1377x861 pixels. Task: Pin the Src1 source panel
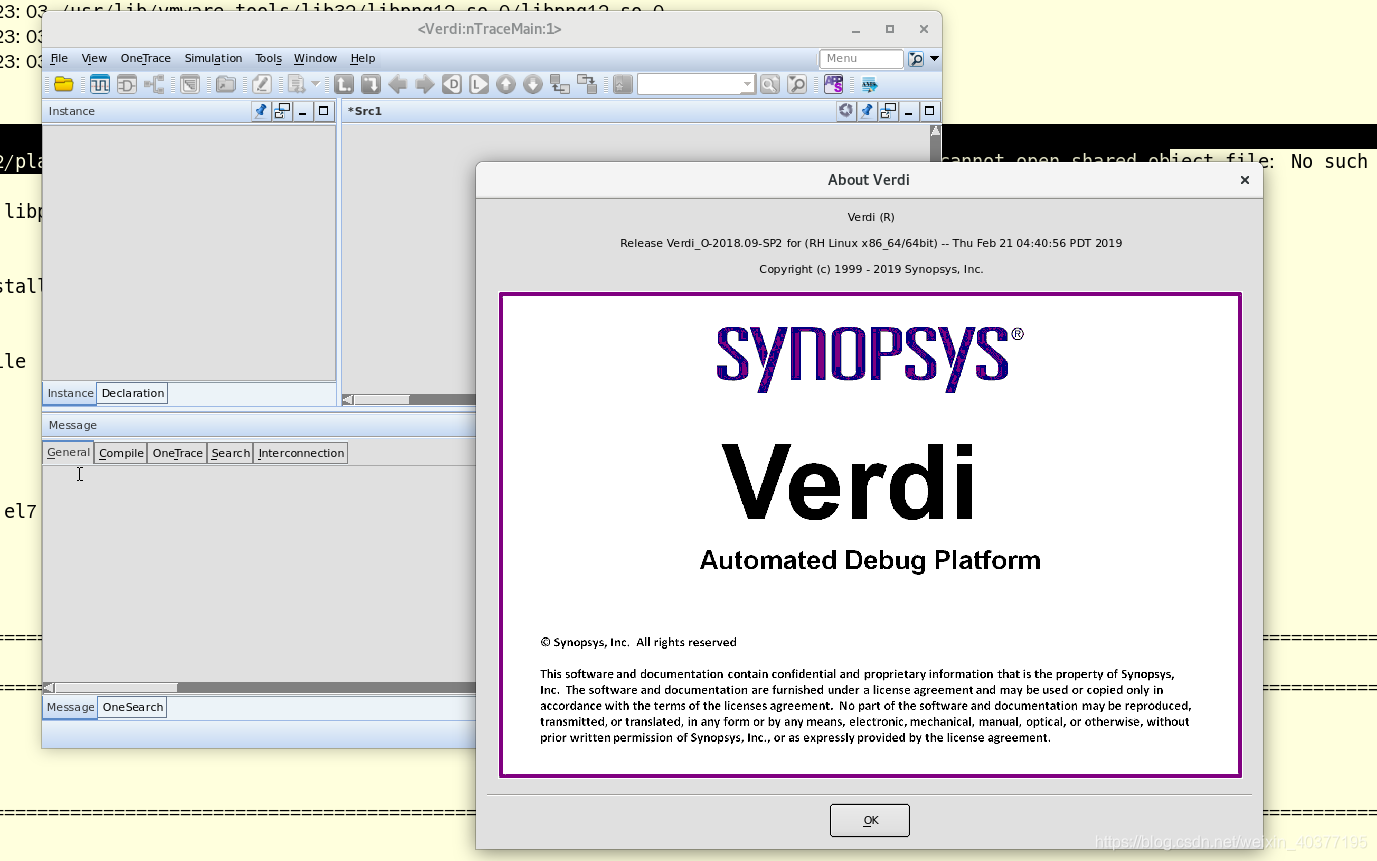click(x=867, y=112)
